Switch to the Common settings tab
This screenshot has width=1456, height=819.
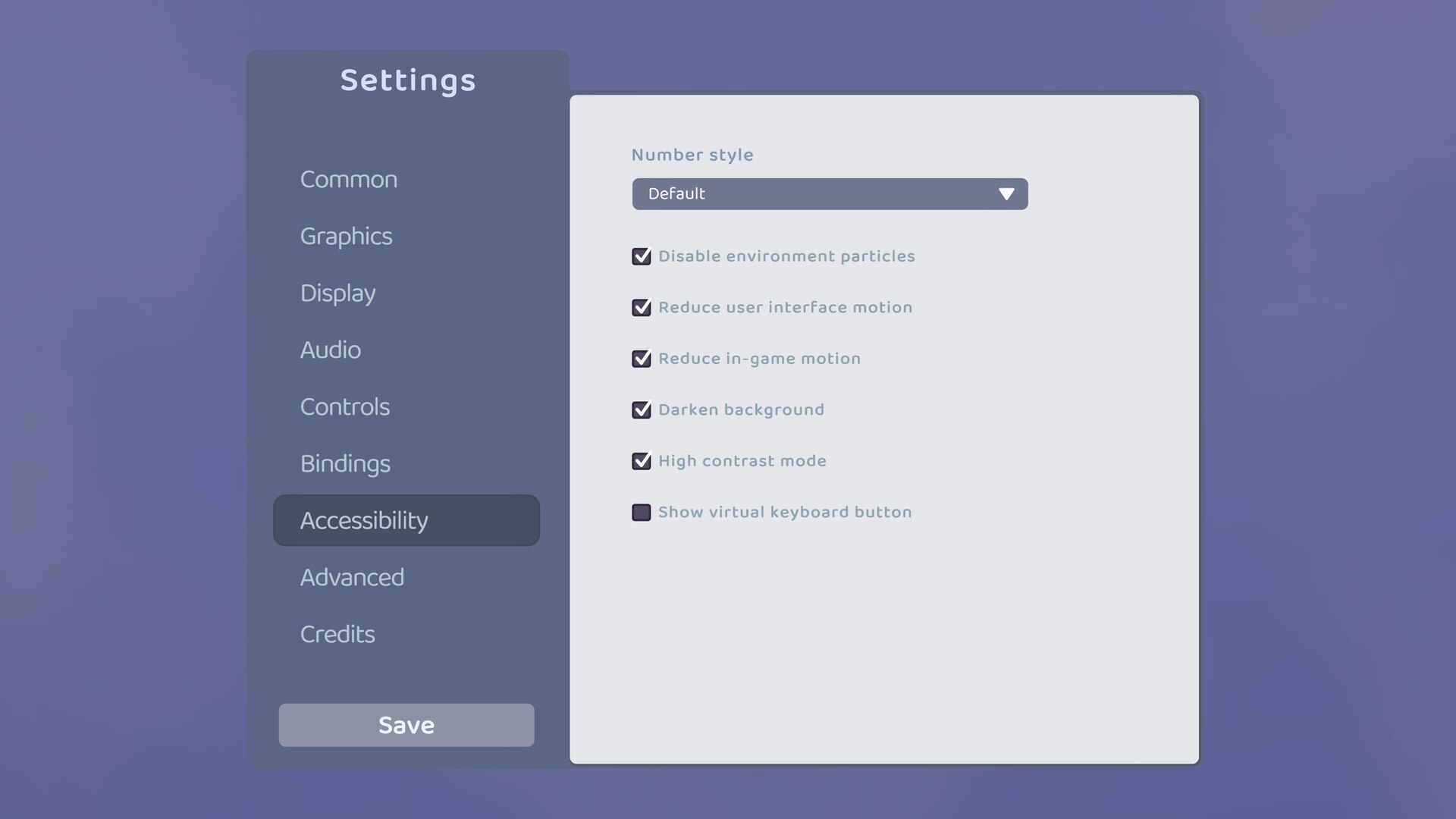click(348, 180)
